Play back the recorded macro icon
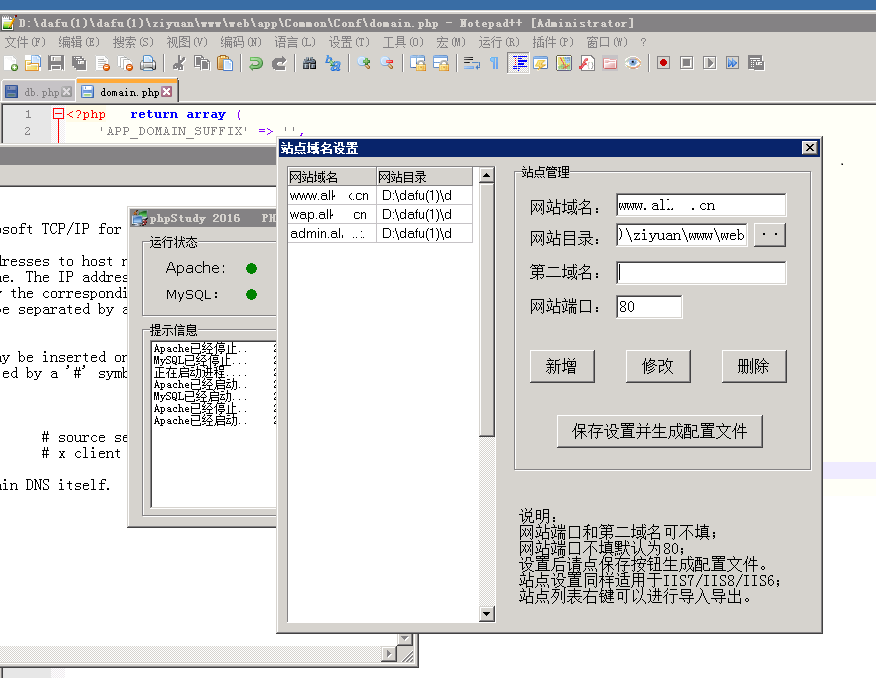876x678 pixels. coord(710,64)
